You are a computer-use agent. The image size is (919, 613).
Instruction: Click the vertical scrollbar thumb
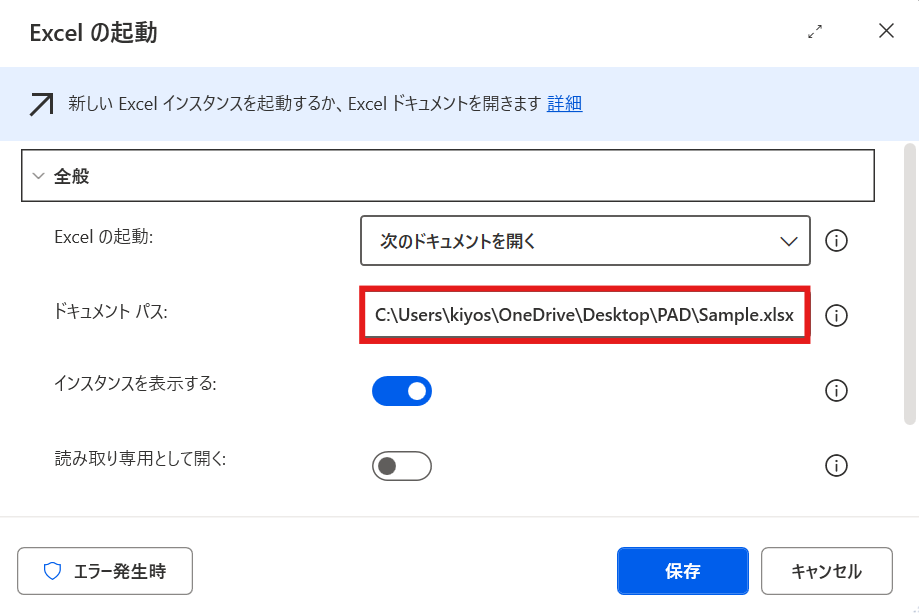(x=910, y=284)
